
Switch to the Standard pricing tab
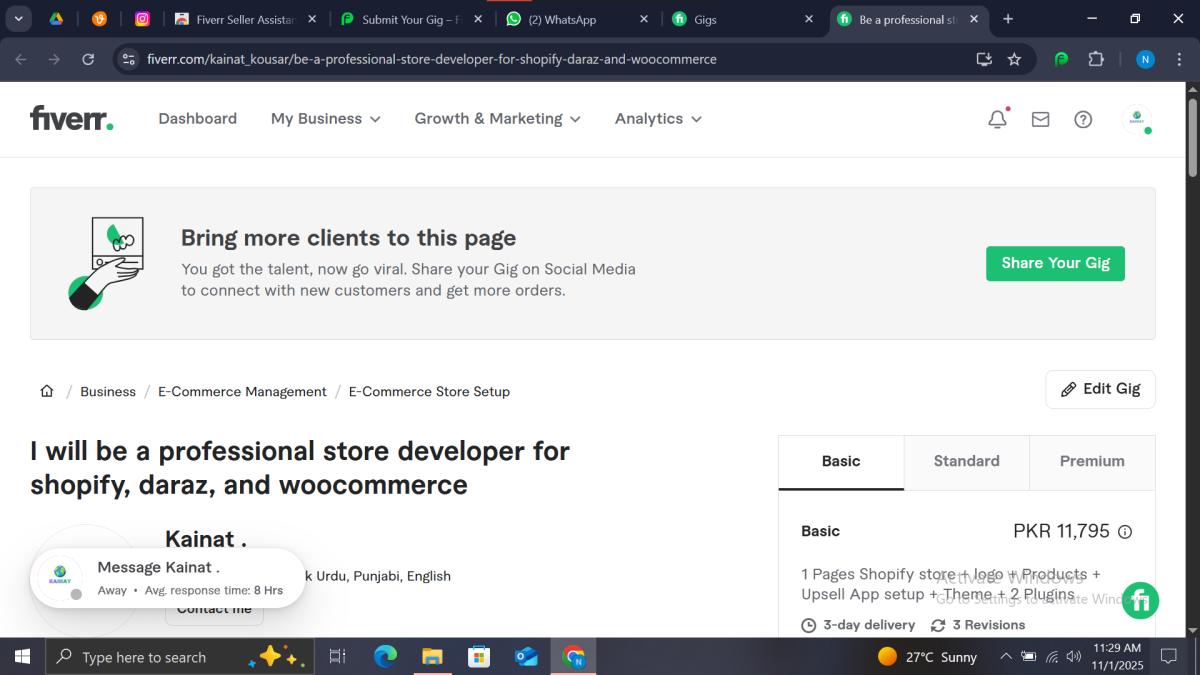pyautogui.click(x=966, y=461)
